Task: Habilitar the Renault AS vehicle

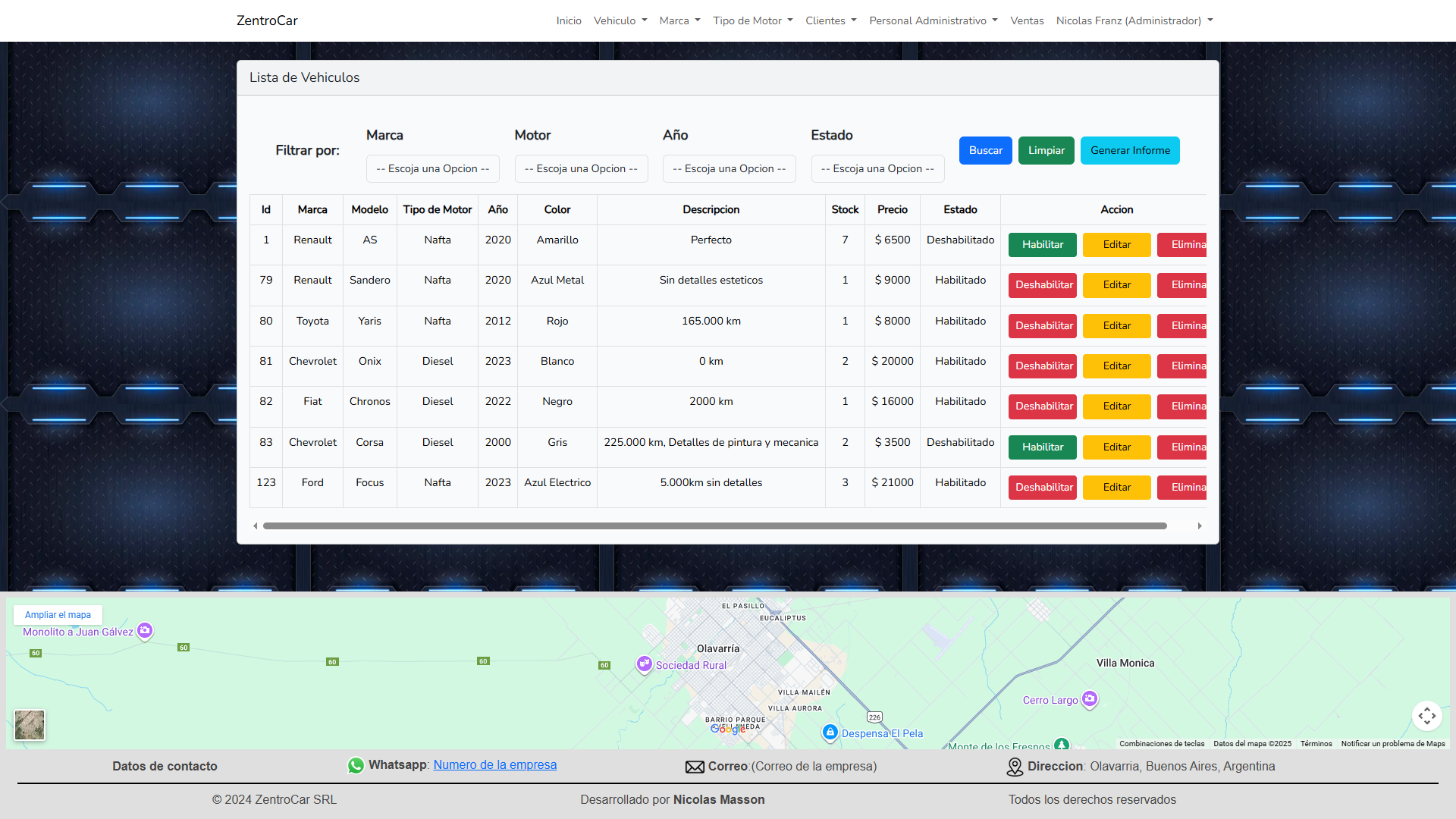Action: 1042,245
